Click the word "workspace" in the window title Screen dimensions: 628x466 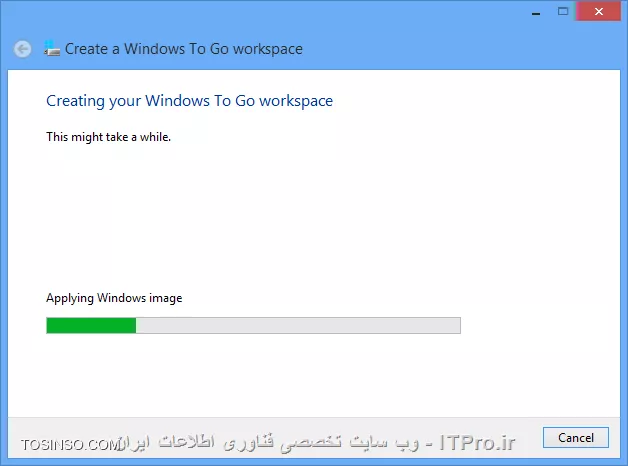(x=268, y=49)
